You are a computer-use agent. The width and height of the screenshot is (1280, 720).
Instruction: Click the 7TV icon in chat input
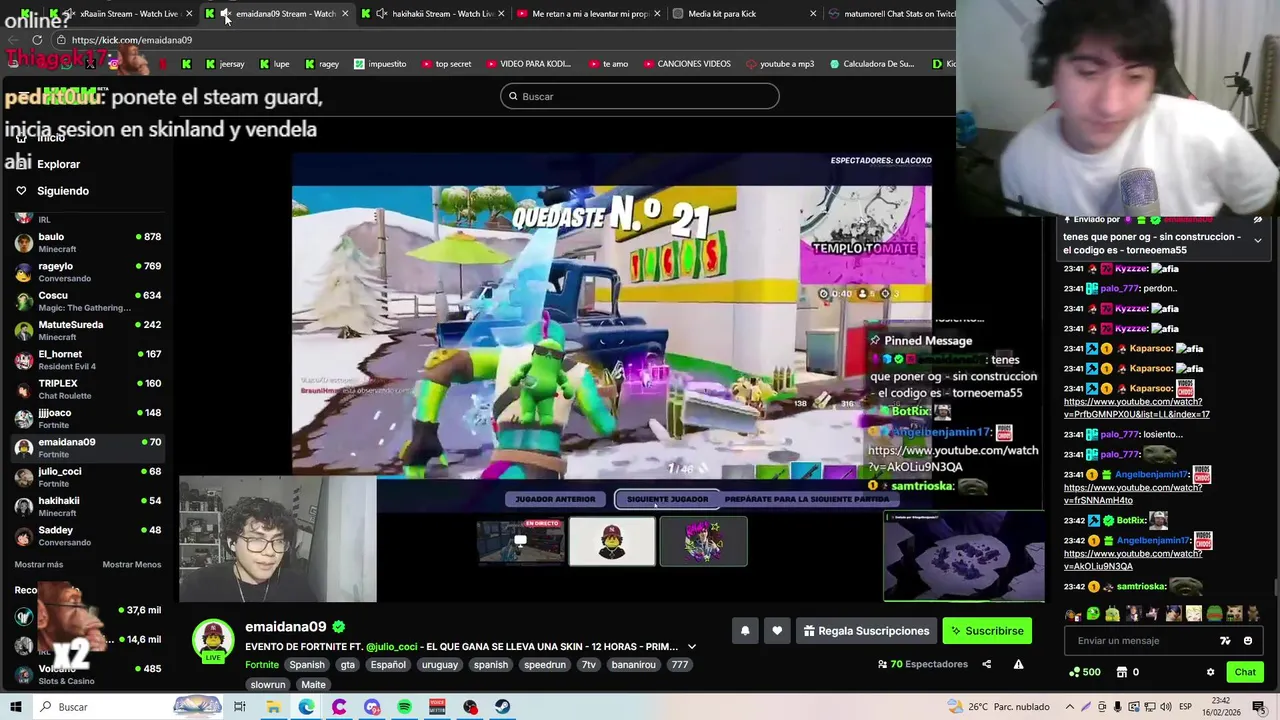pyautogui.click(x=1225, y=641)
